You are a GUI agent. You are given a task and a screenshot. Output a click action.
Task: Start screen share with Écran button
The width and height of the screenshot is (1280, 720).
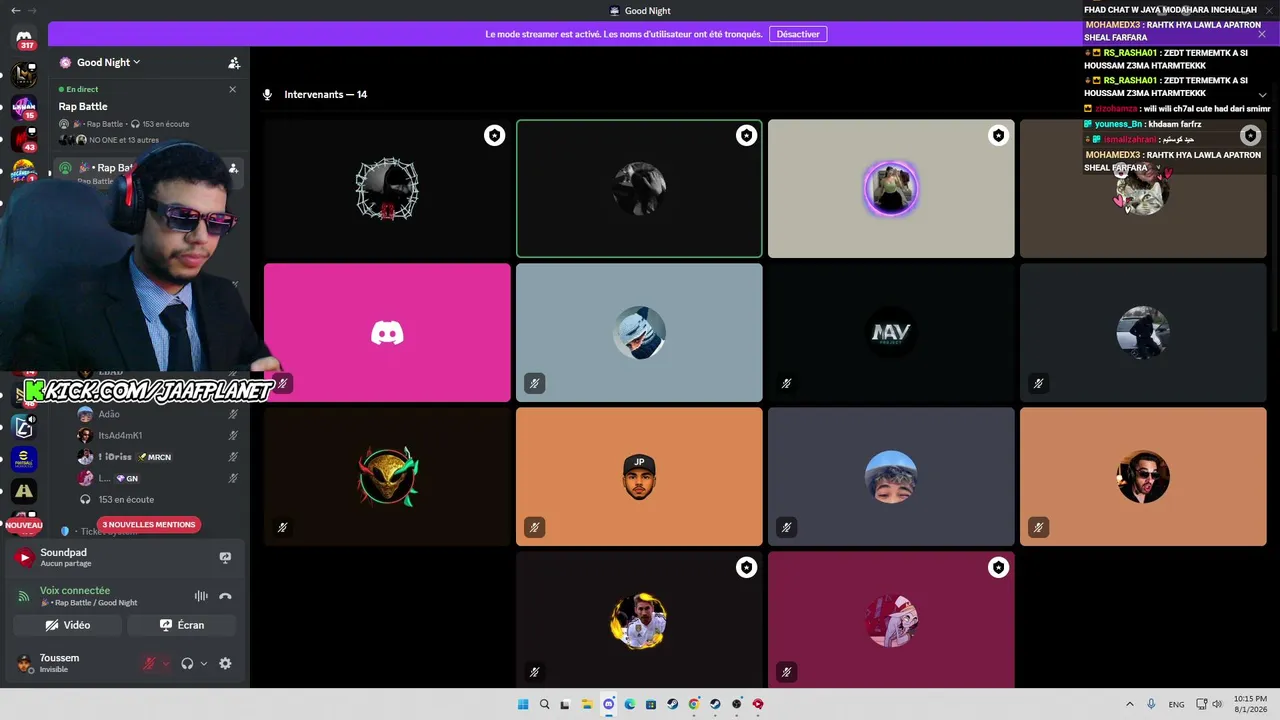coord(182,625)
